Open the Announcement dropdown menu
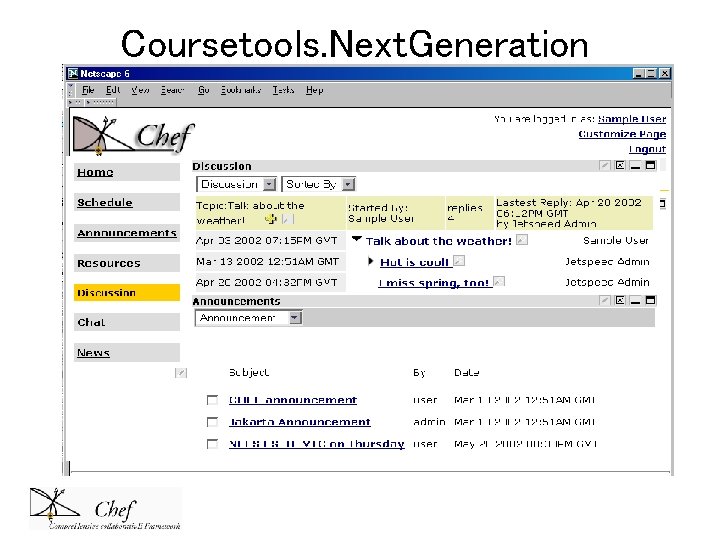 click(x=248, y=318)
